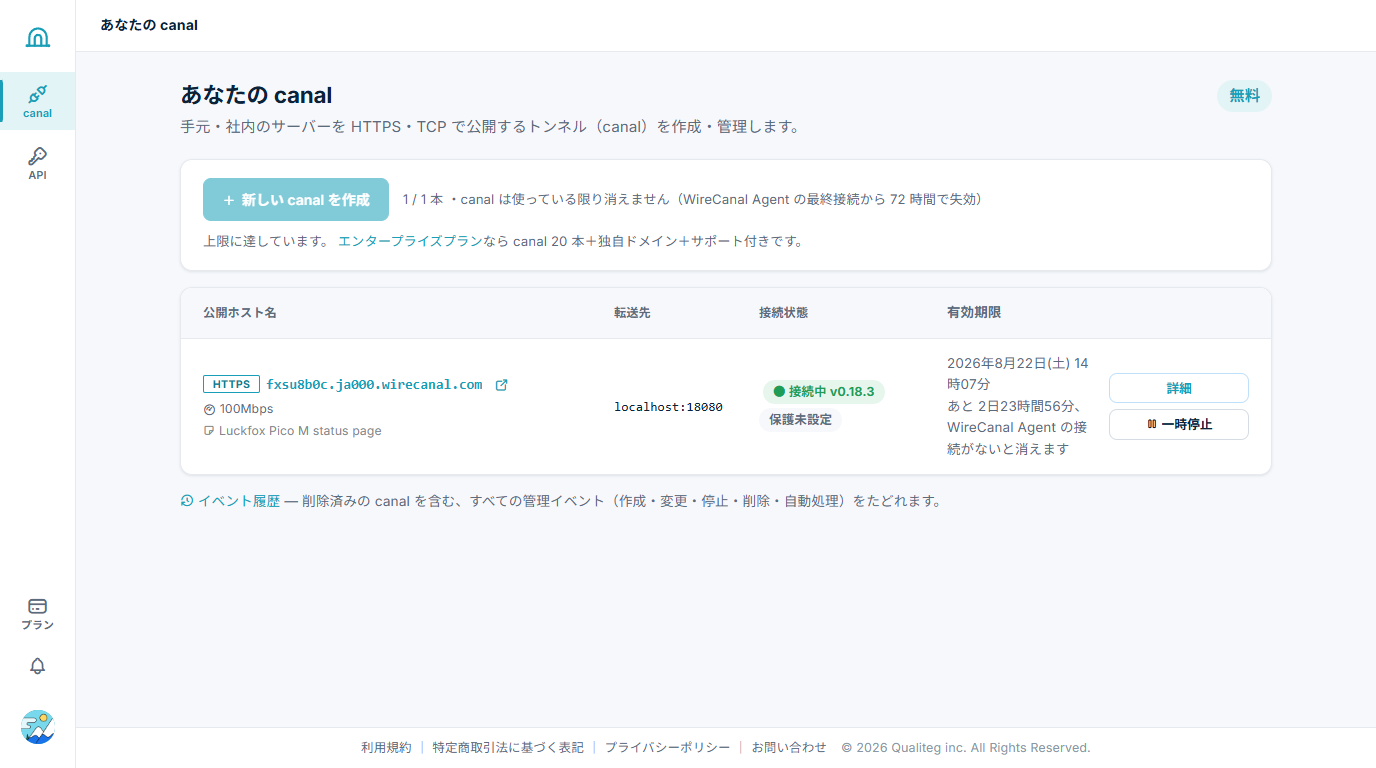This screenshot has height=768, width=1376.
Task: Open the お問い合わせ footer link
Action: (x=789, y=747)
